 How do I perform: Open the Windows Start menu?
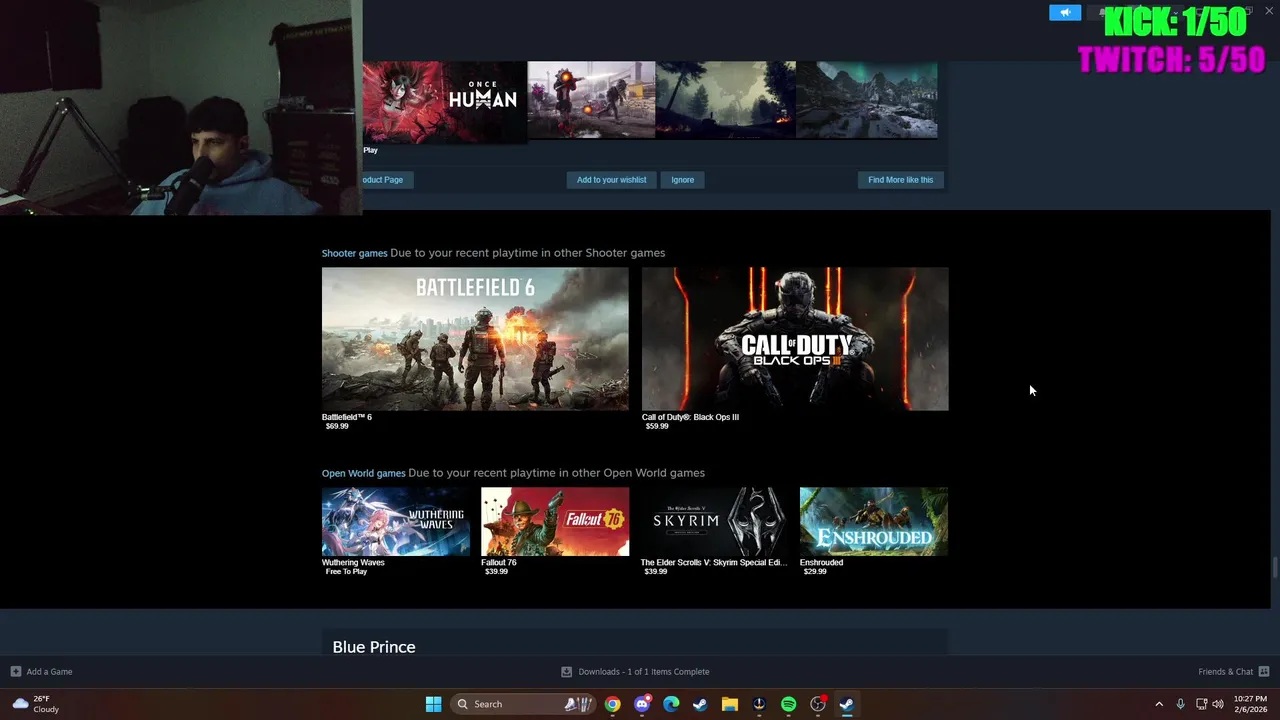click(x=433, y=704)
